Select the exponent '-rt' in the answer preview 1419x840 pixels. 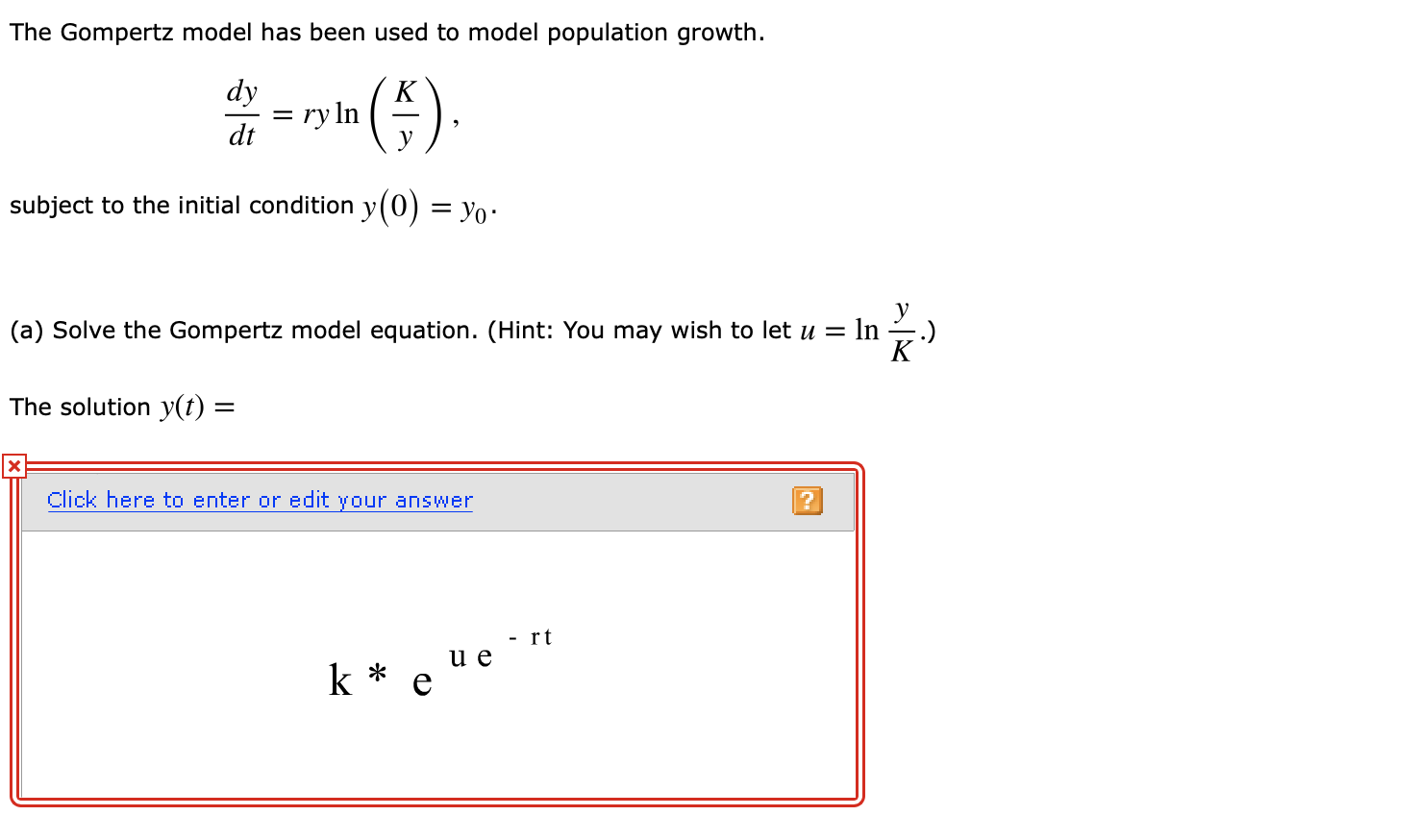[x=530, y=637]
